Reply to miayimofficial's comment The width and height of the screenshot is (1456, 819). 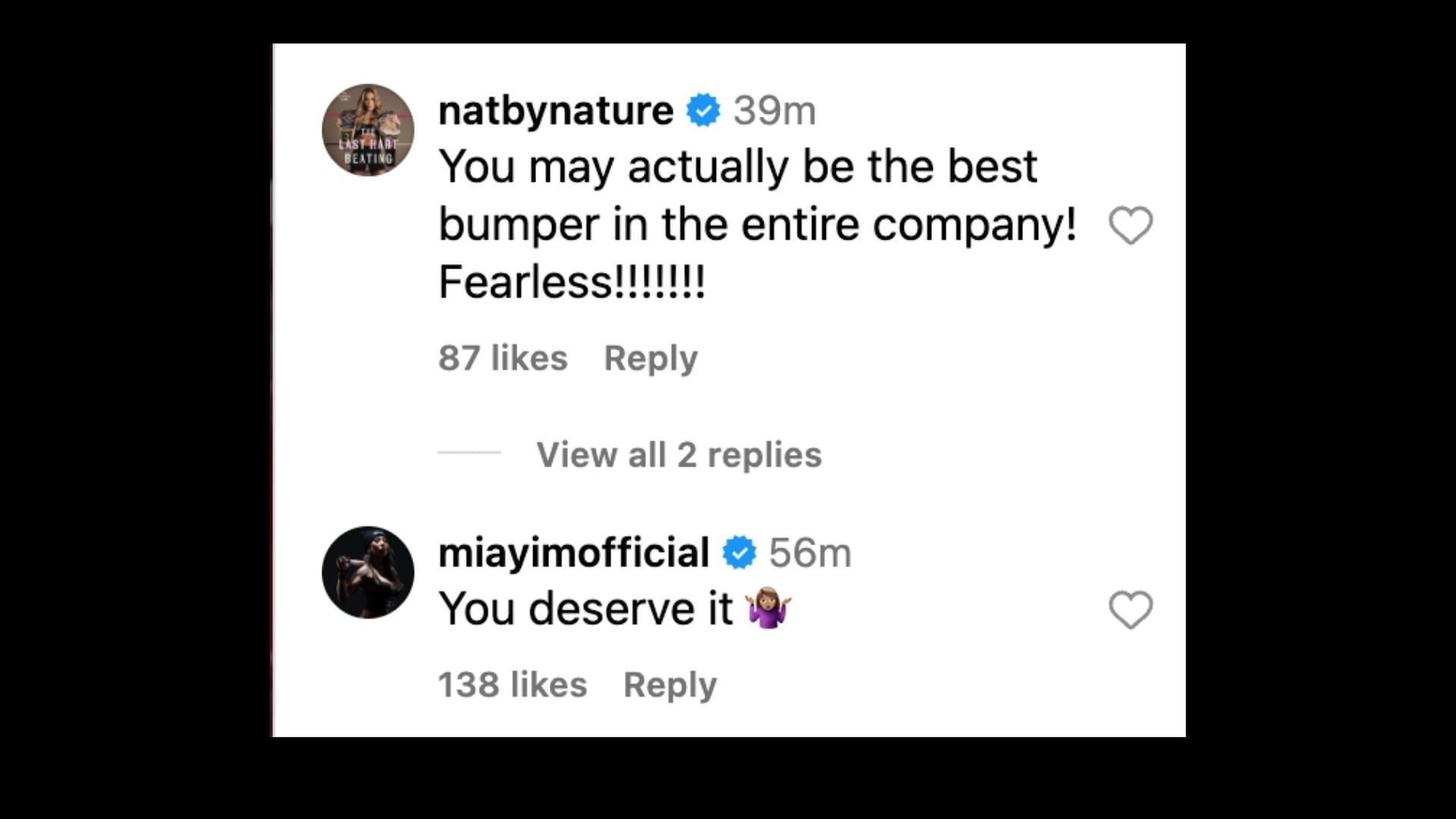670,685
